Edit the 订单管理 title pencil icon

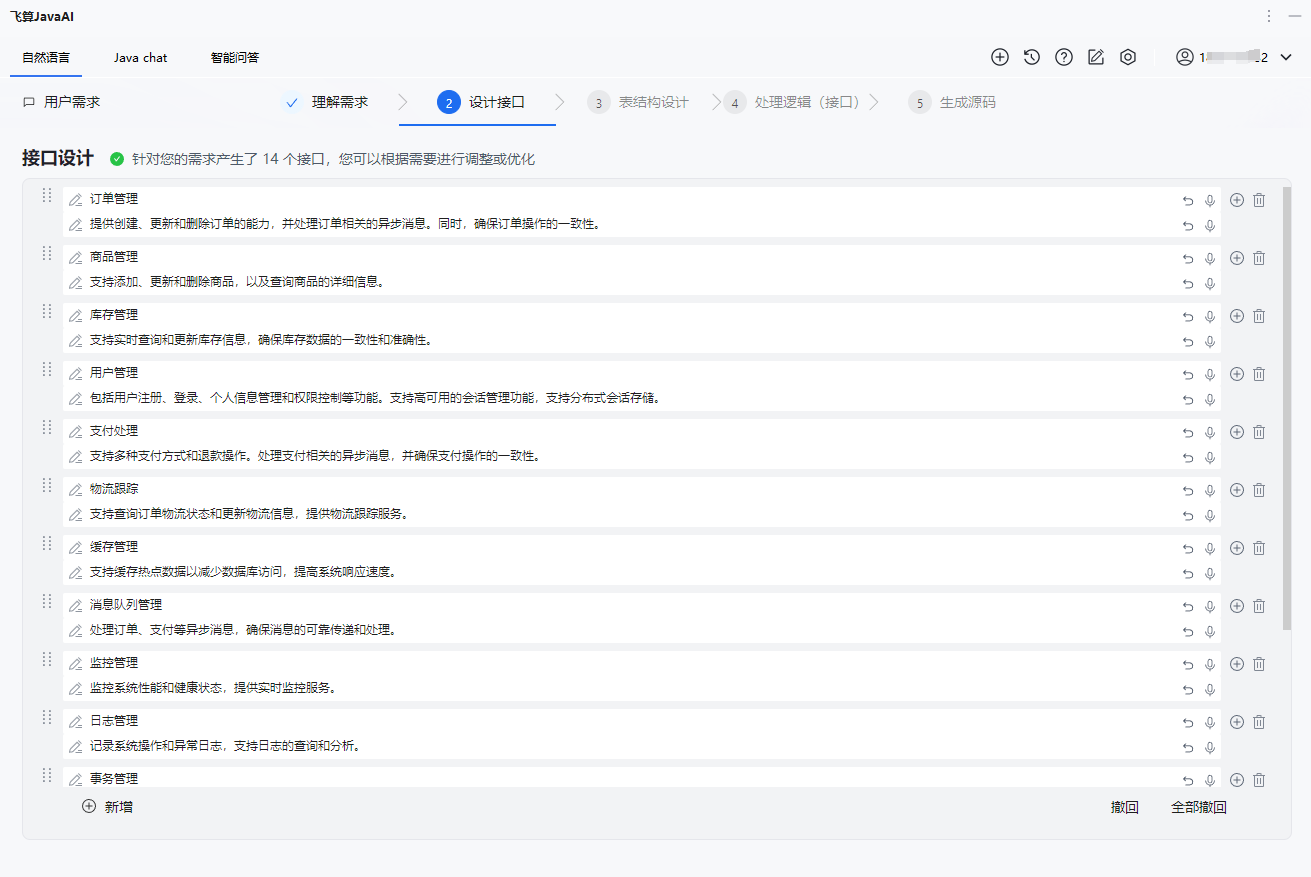coord(75,200)
